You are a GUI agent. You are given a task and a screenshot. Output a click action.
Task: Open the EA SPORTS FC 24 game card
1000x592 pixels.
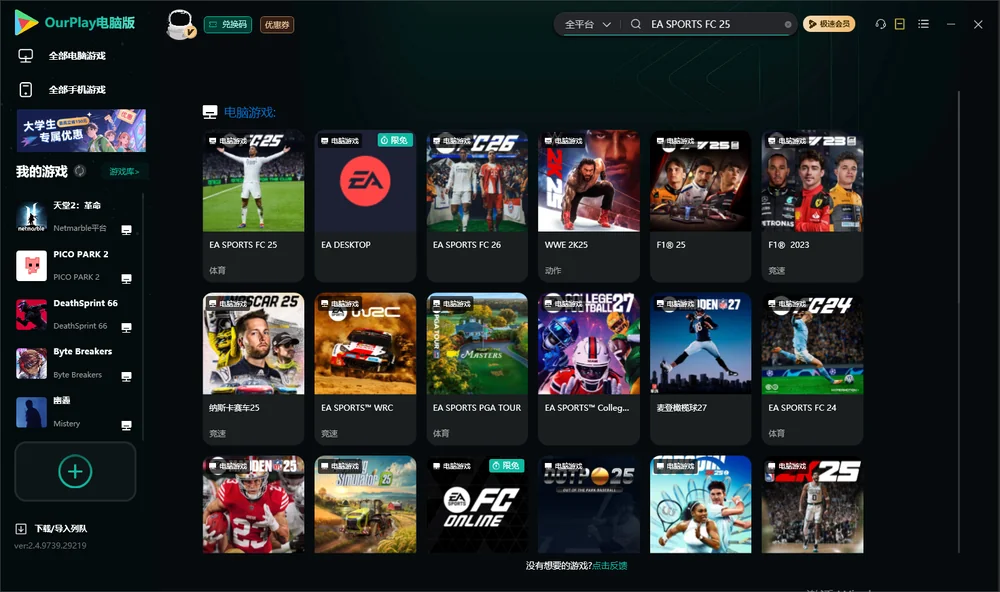pyautogui.click(x=812, y=369)
